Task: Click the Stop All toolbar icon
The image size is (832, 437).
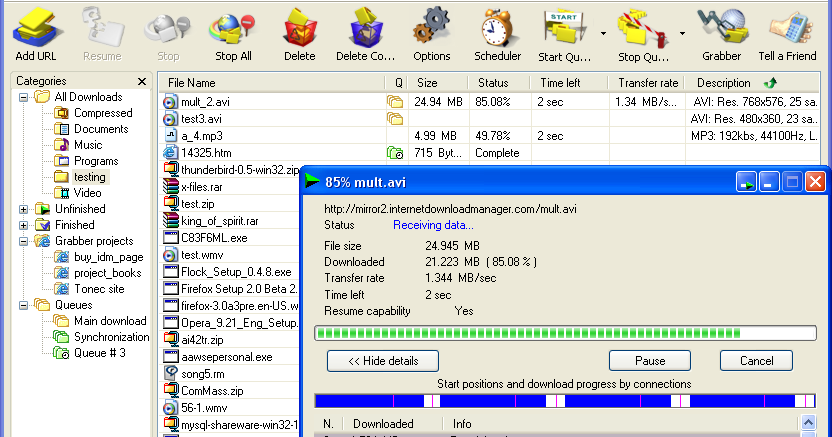Action: pyautogui.click(x=233, y=34)
